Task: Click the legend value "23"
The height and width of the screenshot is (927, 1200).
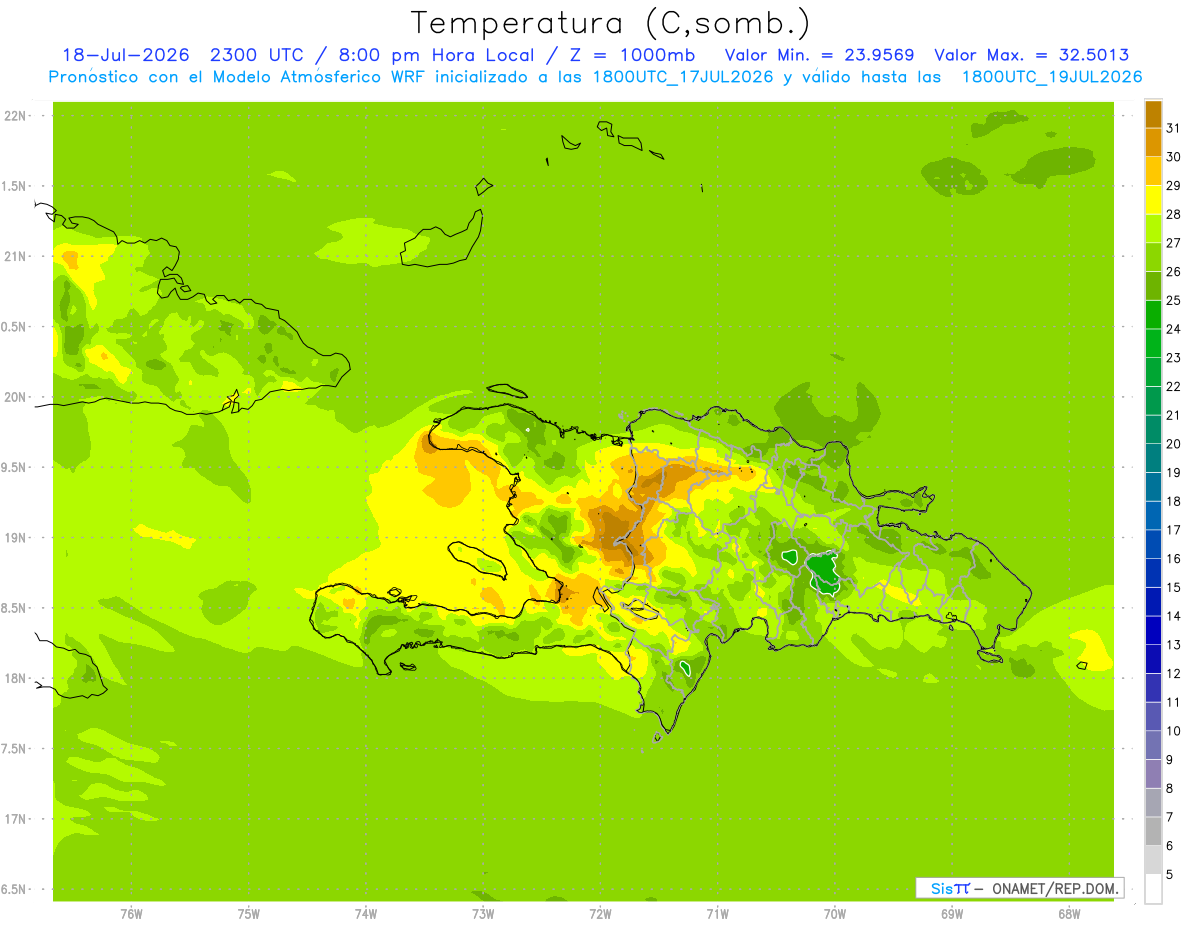Action: click(x=1173, y=358)
